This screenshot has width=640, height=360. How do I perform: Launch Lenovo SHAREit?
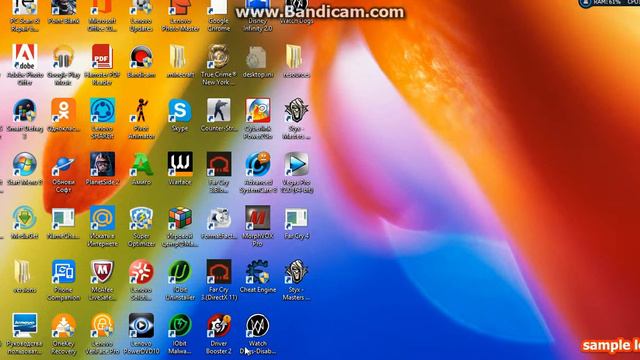pos(102,118)
